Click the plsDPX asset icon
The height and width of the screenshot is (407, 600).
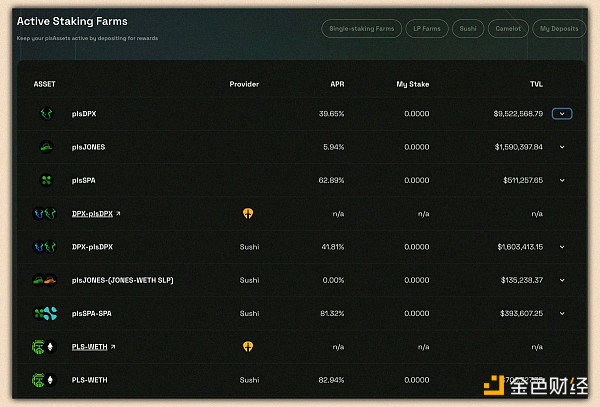pyautogui.click(x=46, y=114)
